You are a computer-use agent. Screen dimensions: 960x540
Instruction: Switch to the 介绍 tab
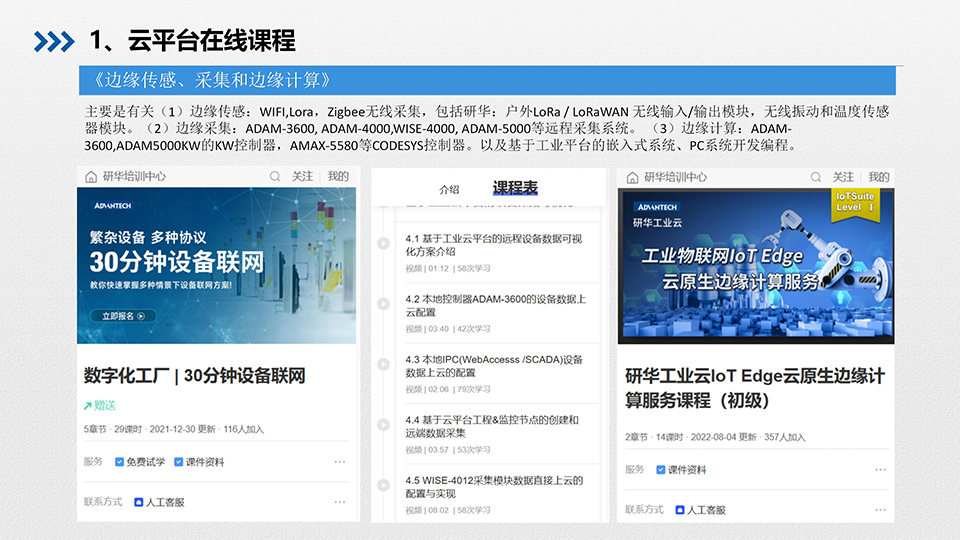(449, 189)
